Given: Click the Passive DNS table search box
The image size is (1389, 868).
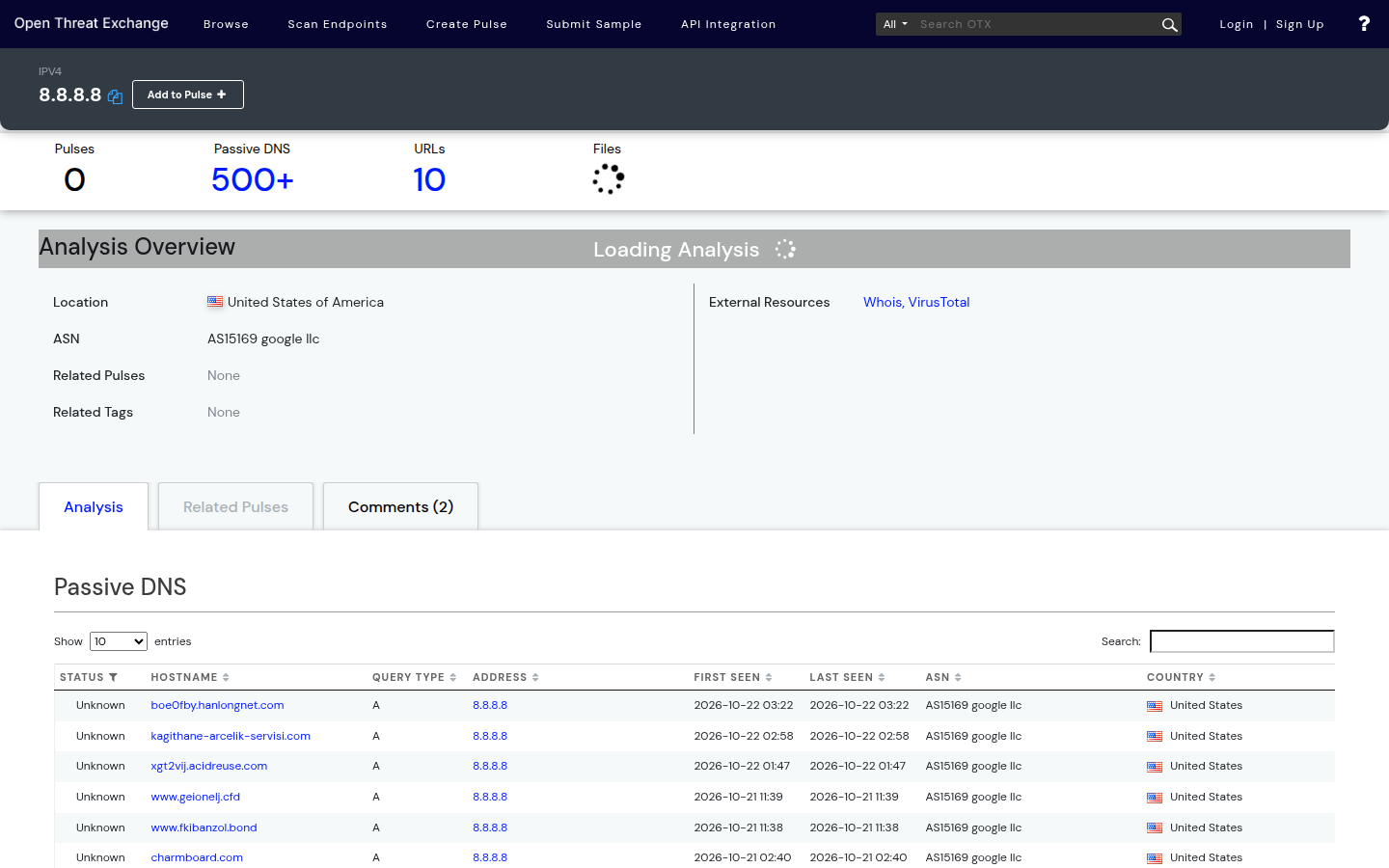Looking at the screenshot, I should [1242, 641].
